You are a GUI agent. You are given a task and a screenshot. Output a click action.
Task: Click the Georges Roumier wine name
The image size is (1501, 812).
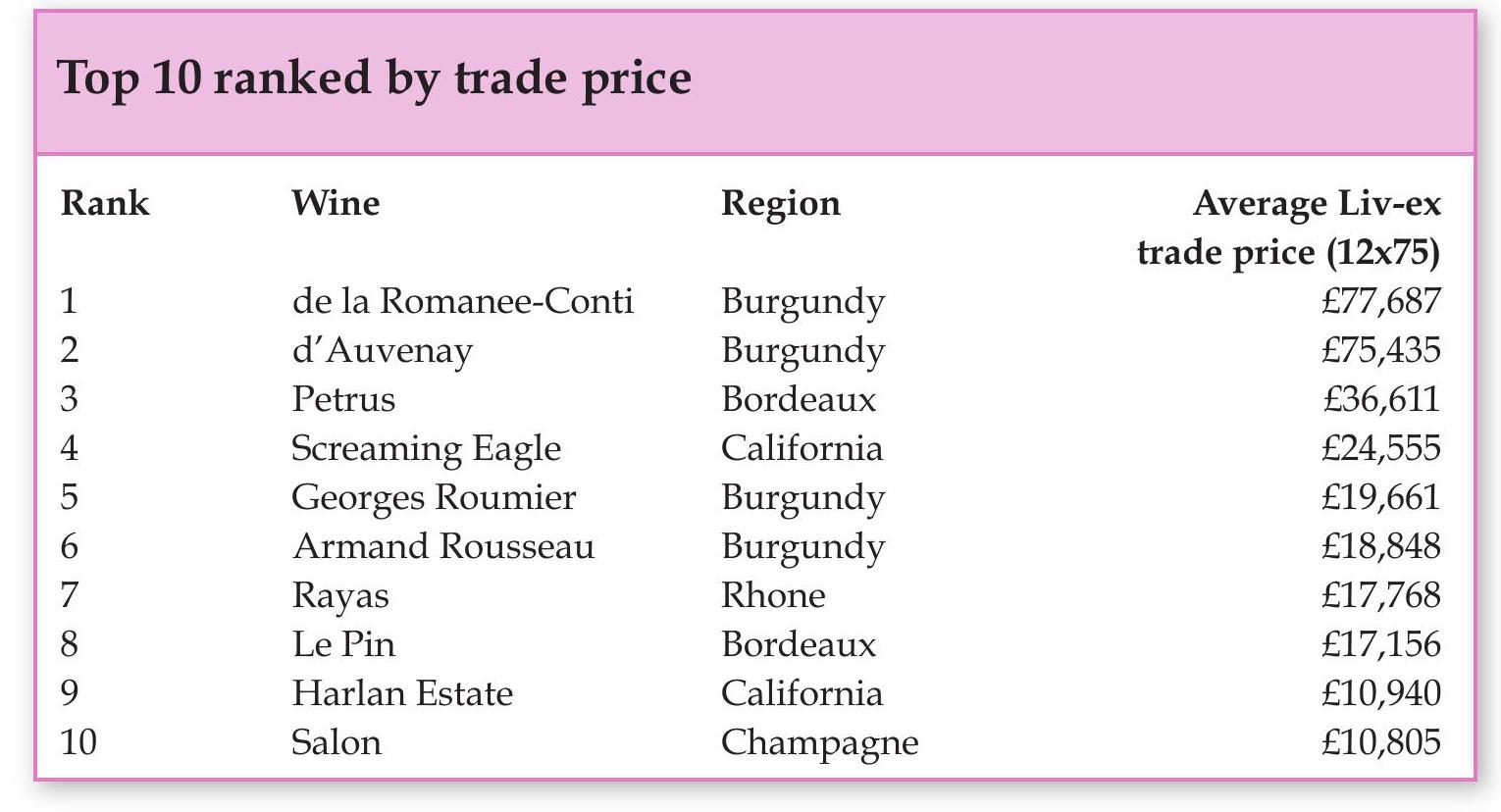click(x=434, y=497)
